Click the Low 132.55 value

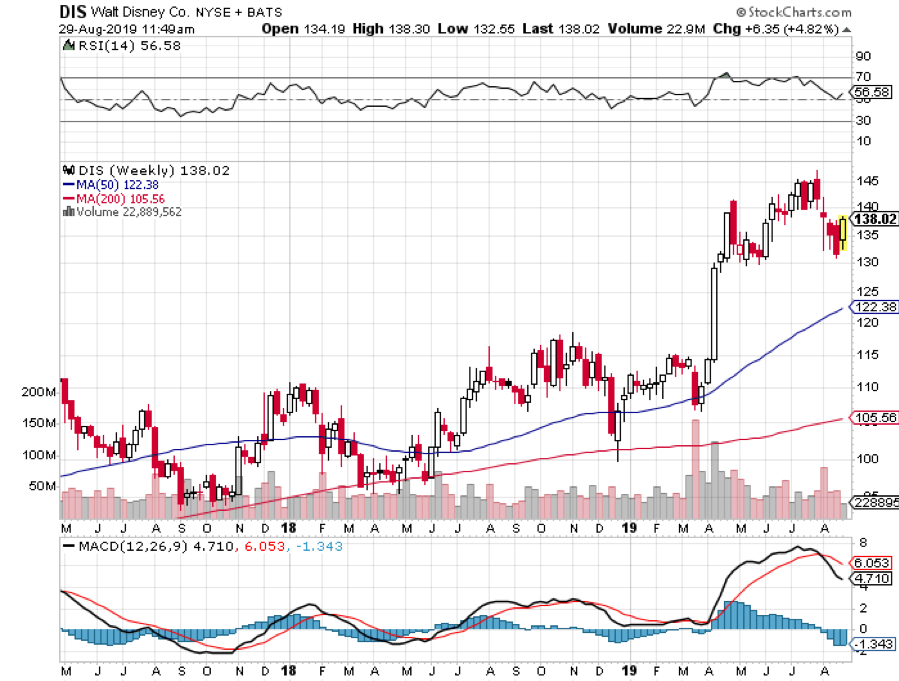tap(476, 29)
